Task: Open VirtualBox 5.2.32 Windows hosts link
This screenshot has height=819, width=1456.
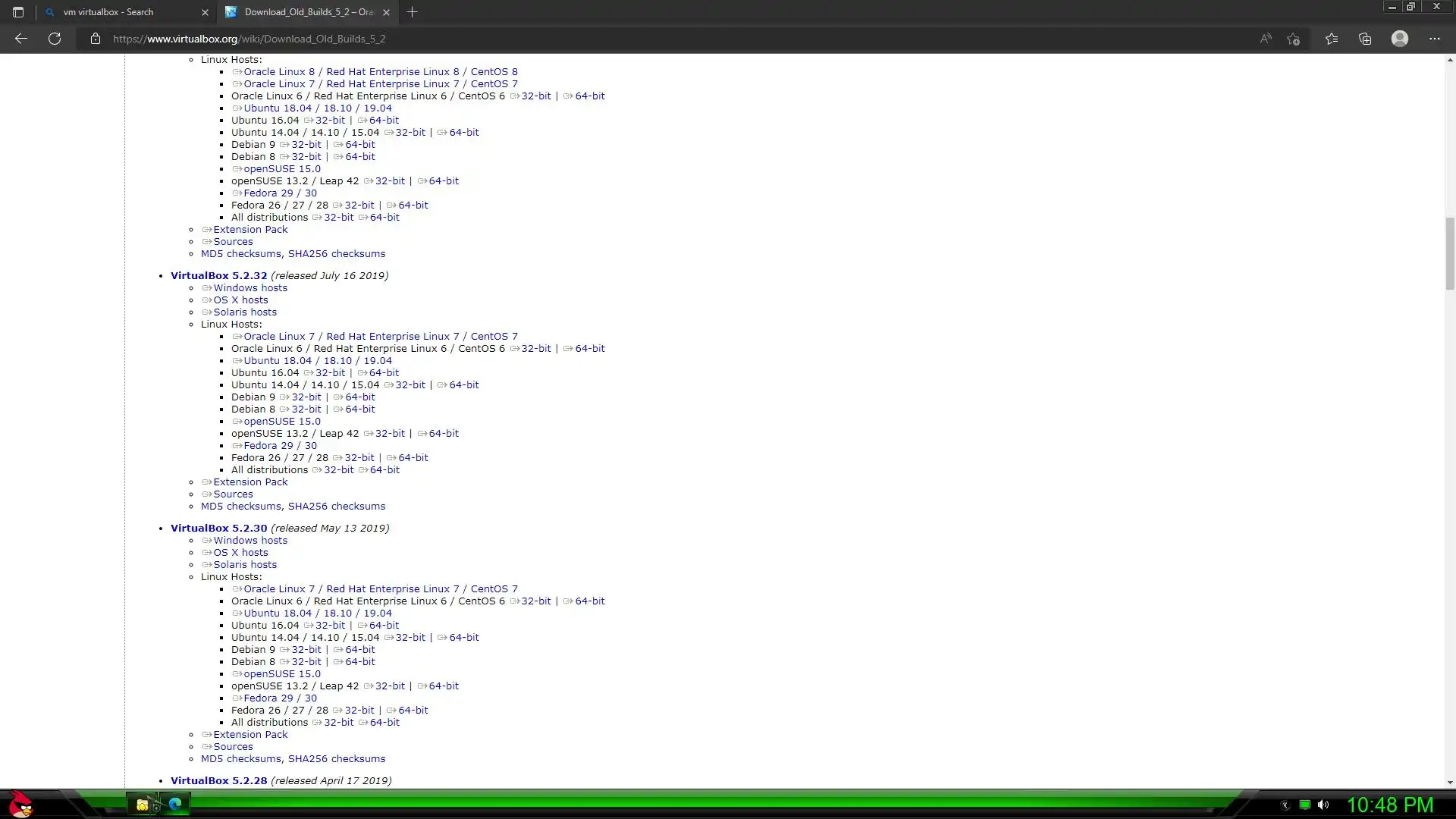Action: pos(250,288)
